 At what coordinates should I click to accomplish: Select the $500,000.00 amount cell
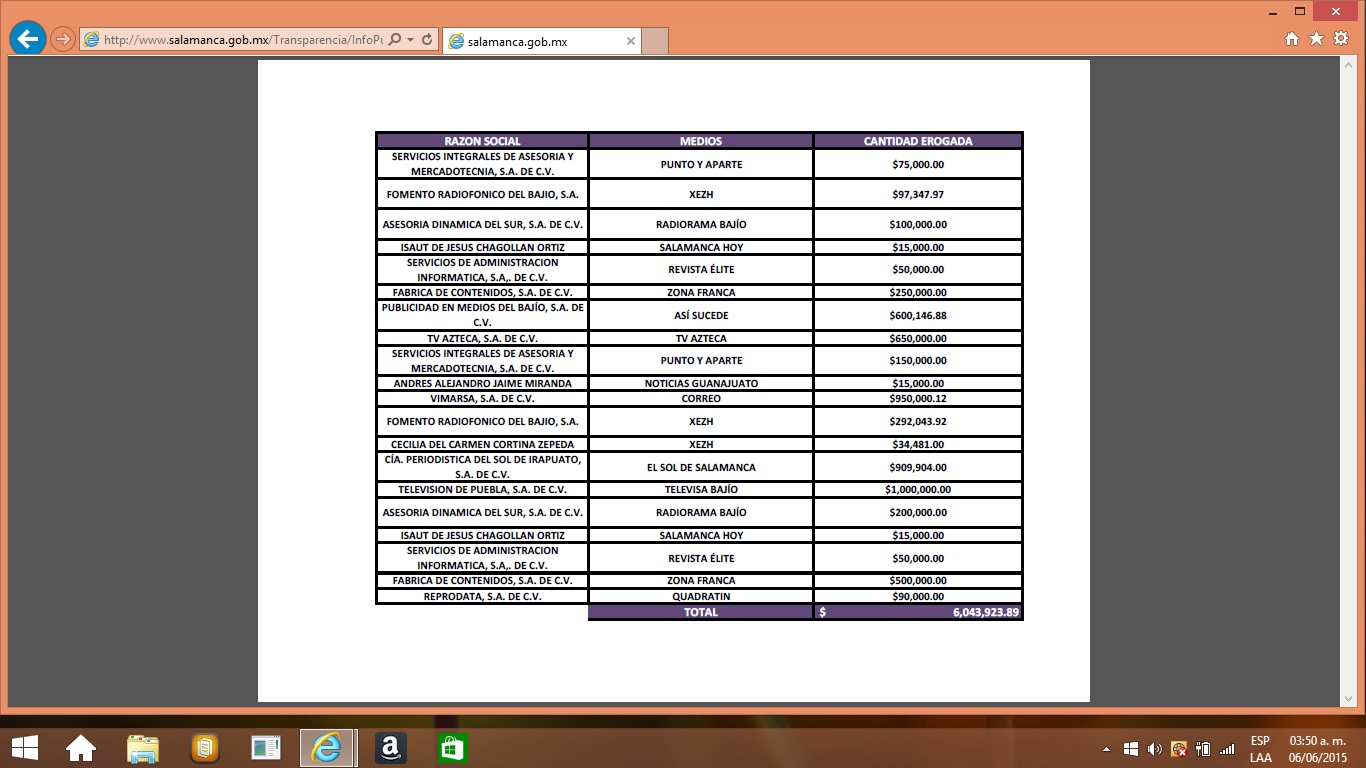coord(918,580)
